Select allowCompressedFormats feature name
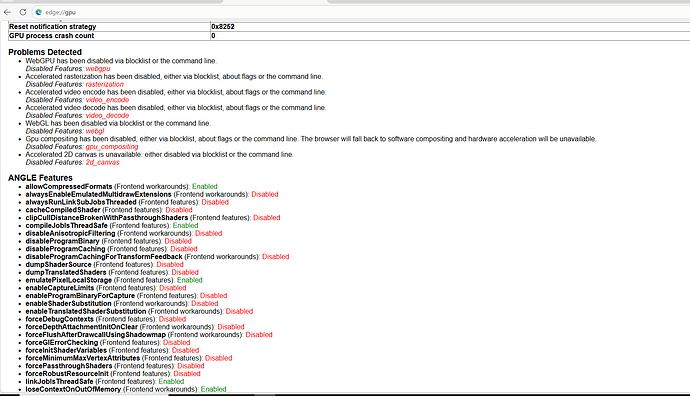This screenshot has width=690, height=396. click(x=69, y=187)
